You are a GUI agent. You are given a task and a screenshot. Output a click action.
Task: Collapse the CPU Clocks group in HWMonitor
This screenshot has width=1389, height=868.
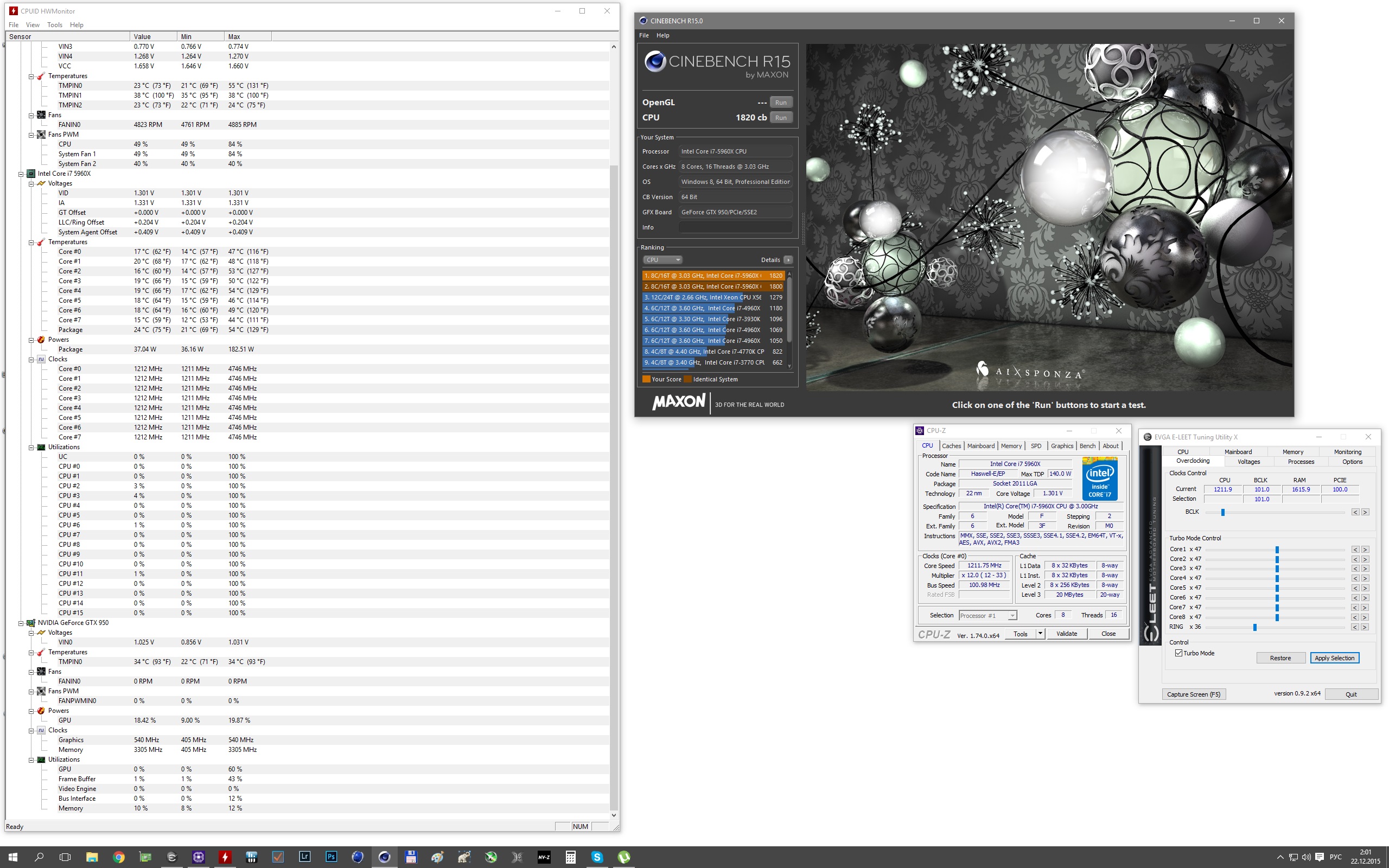pos(31,359)
